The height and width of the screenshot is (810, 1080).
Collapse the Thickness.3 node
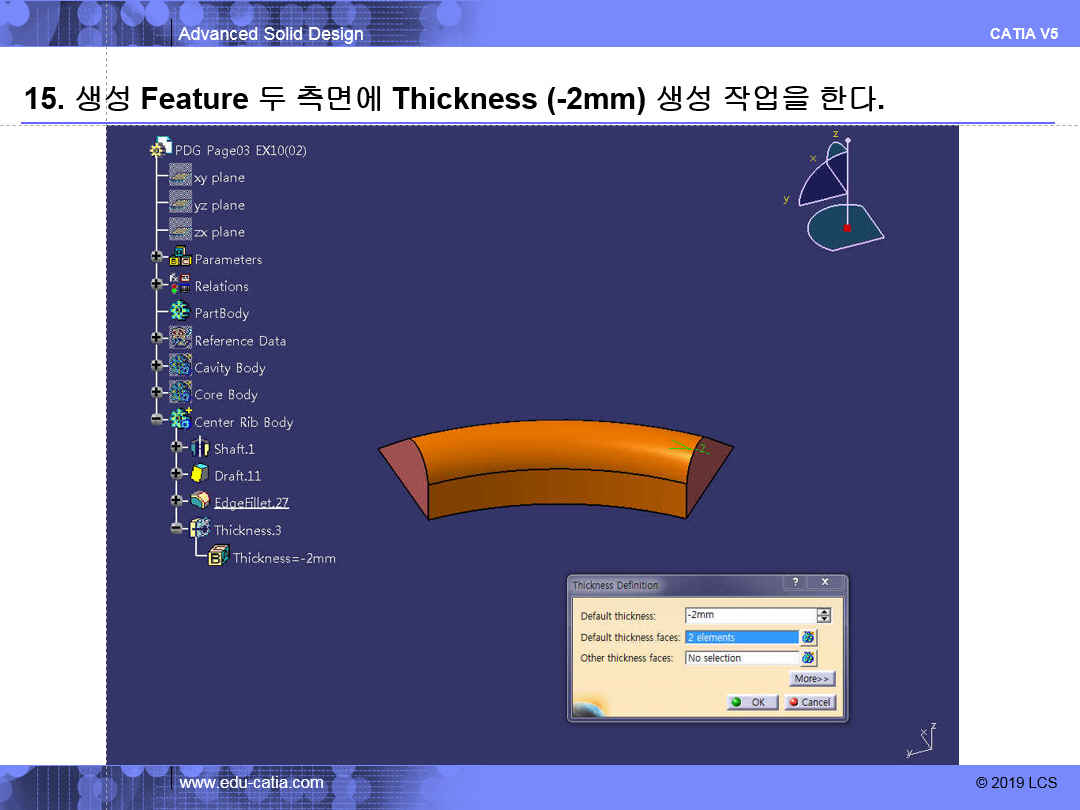[x=177, y=529]
